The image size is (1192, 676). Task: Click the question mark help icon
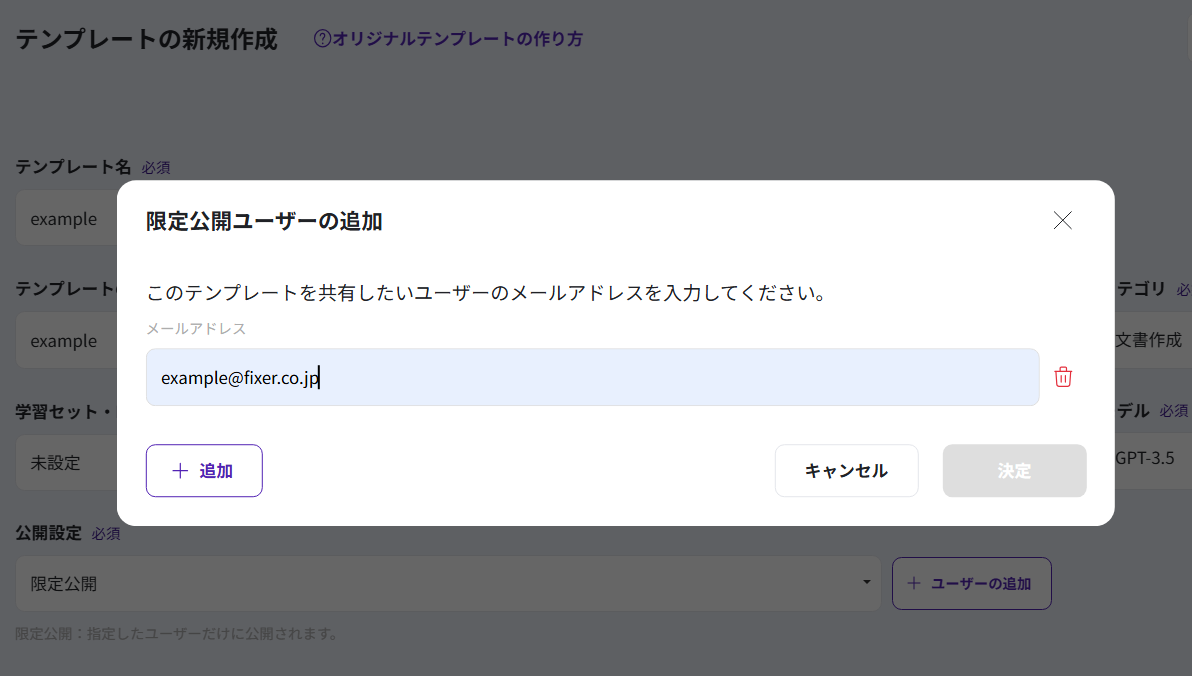pos(322,39)
